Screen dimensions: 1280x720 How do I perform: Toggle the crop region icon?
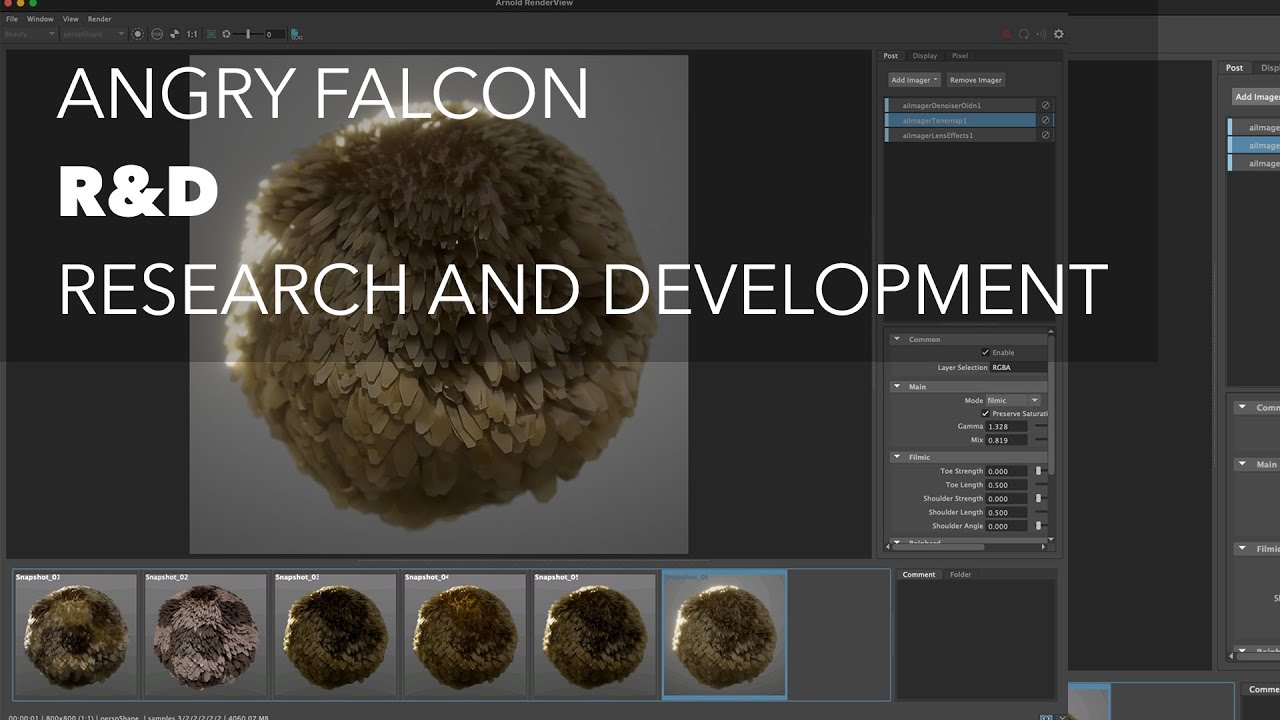coord(211,34)
